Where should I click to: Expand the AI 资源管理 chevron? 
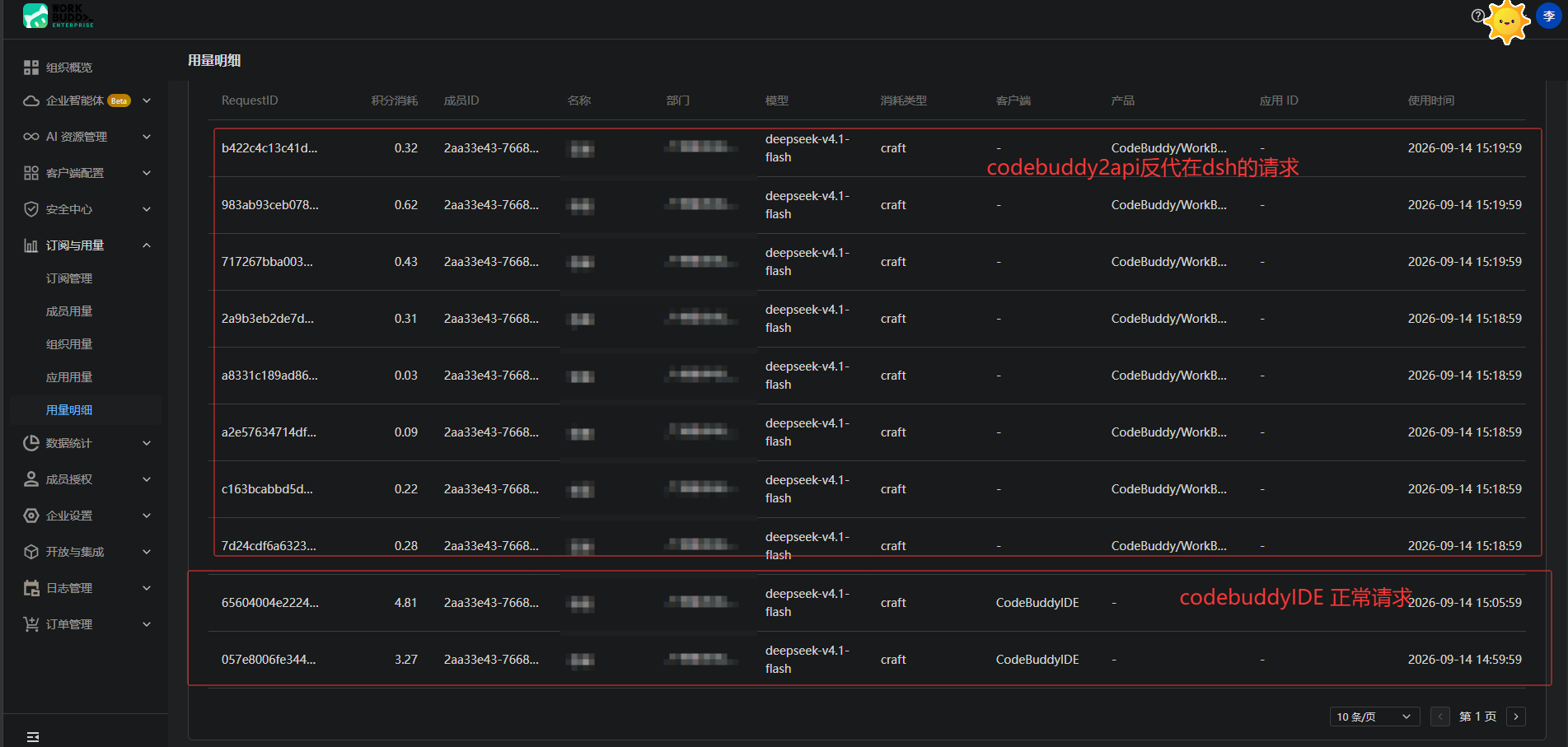[x=147, y=137]
